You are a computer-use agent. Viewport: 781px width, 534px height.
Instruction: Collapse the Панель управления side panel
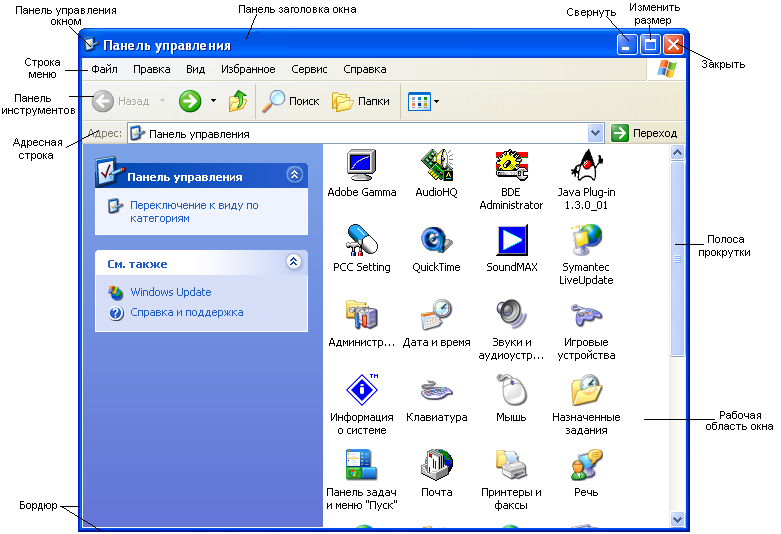coord(294,174)
